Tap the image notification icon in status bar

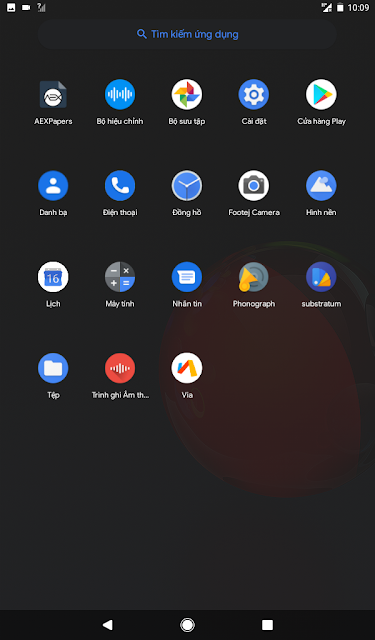11,7
